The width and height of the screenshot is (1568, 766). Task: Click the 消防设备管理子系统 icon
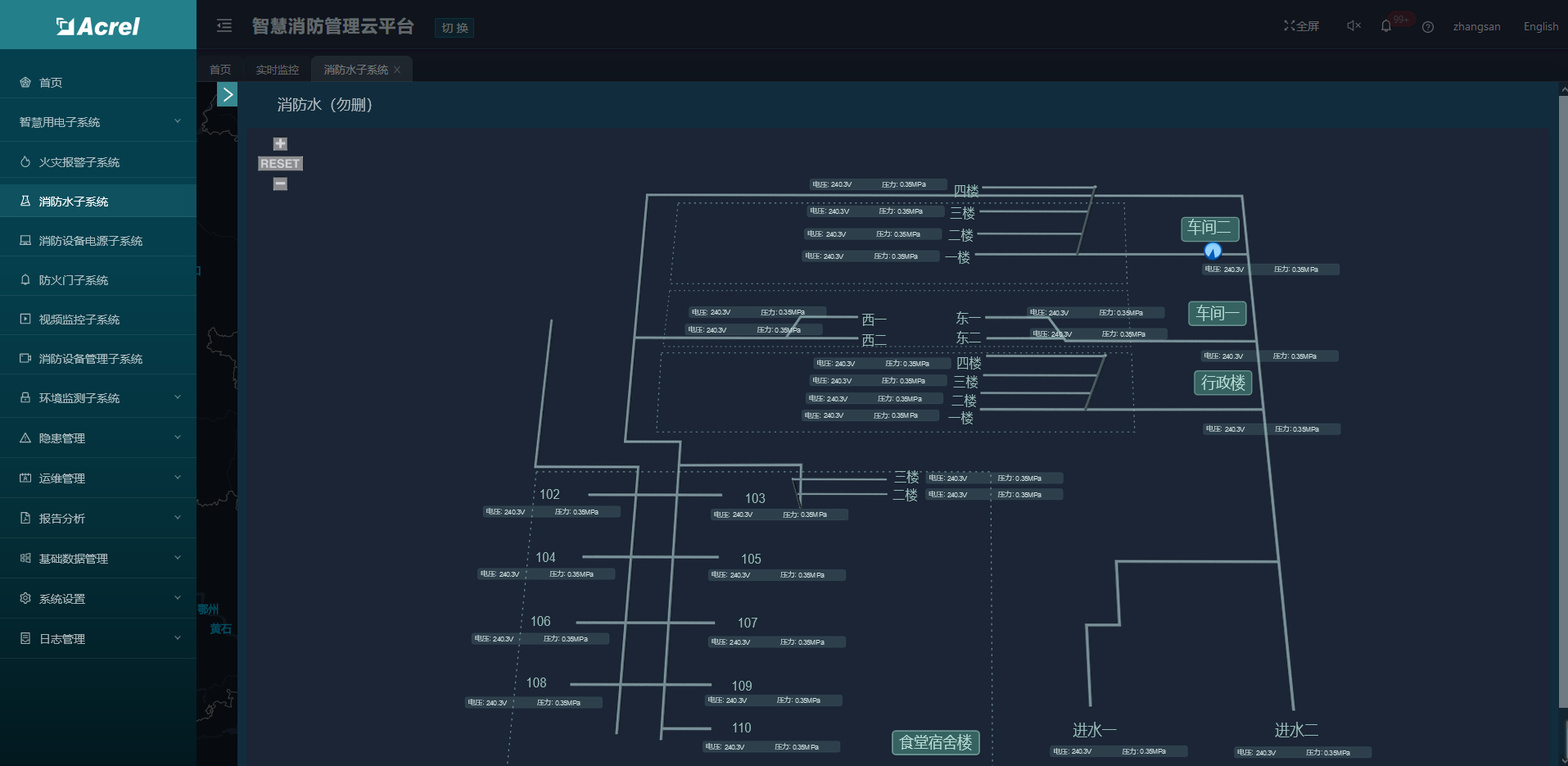(x=25, y=359)
